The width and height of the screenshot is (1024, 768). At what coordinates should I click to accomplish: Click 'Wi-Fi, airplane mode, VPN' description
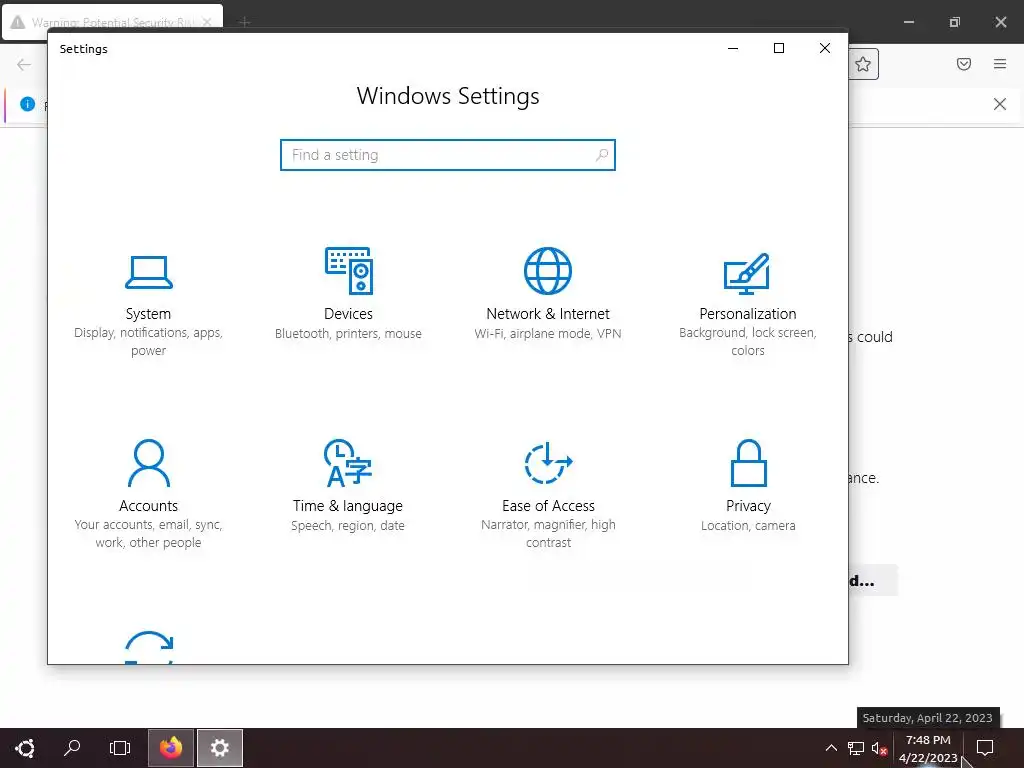tap(548, 334)
